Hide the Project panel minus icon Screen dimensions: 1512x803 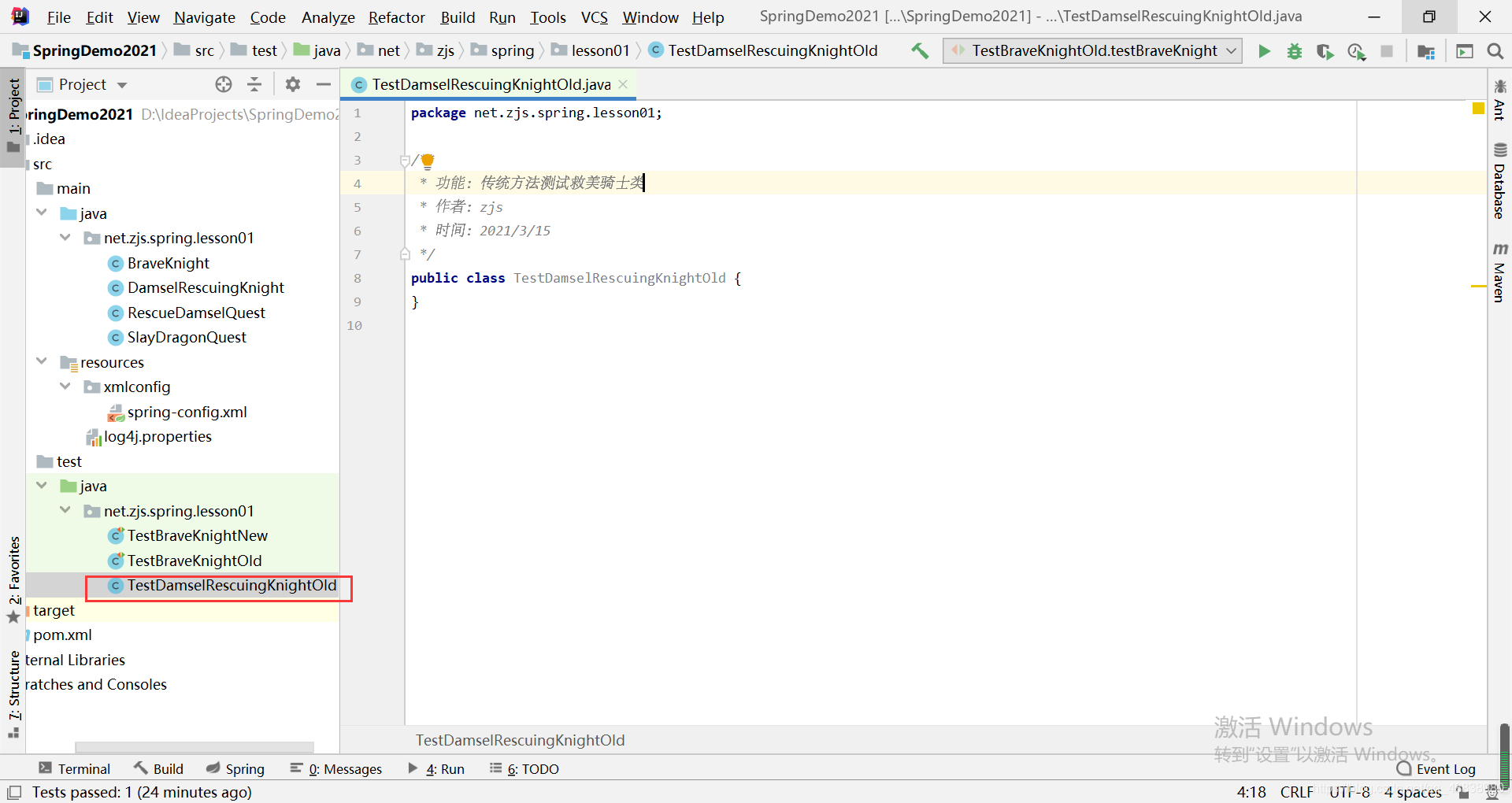click(323, 84)
